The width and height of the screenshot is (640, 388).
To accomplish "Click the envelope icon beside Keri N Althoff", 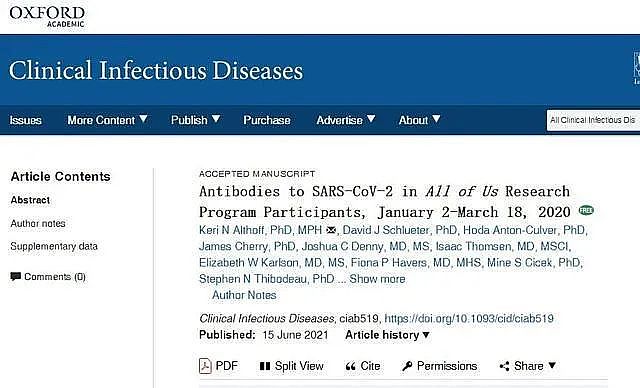I will [331, 230].
